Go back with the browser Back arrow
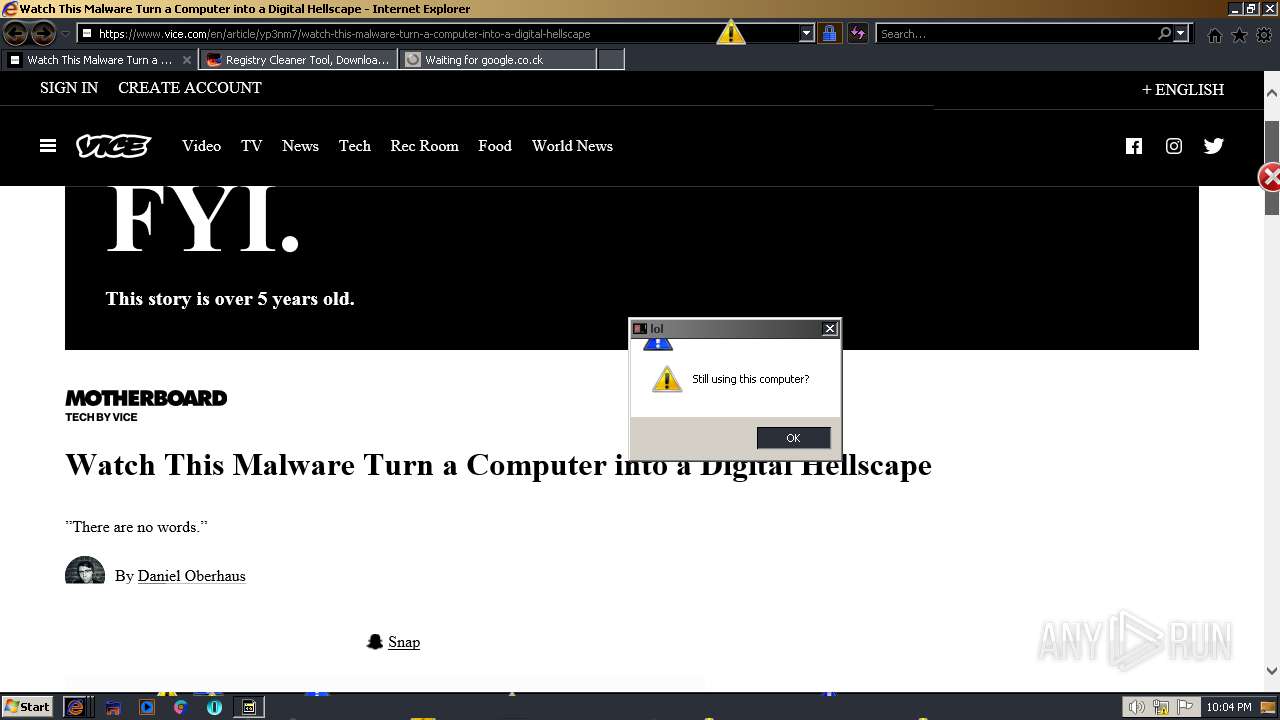The image size is (1280, 720). (16, 33)
